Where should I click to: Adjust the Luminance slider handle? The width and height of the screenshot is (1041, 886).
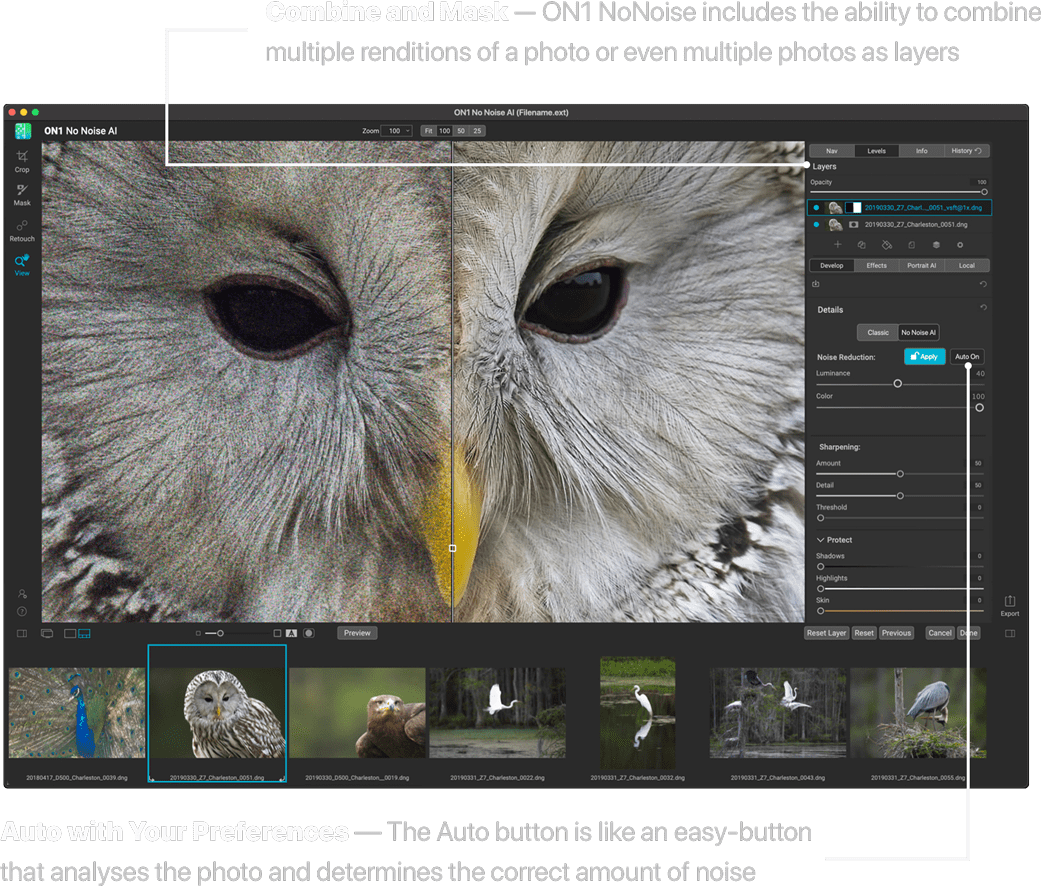coord(897,383)
